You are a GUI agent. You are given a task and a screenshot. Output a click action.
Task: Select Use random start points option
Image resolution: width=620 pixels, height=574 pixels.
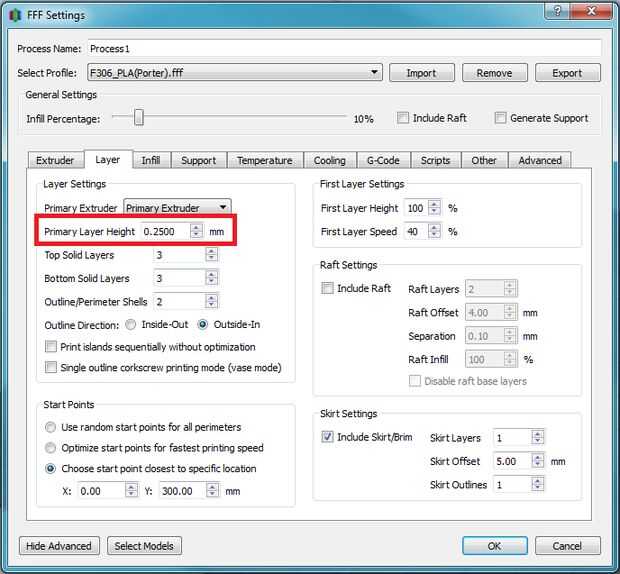click(x=51, y=427)
